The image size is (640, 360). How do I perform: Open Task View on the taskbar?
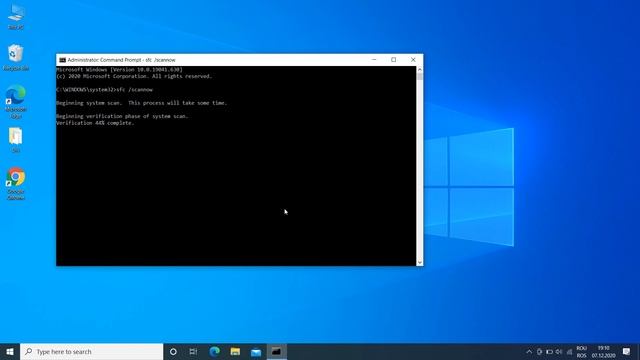click(193, 351)
